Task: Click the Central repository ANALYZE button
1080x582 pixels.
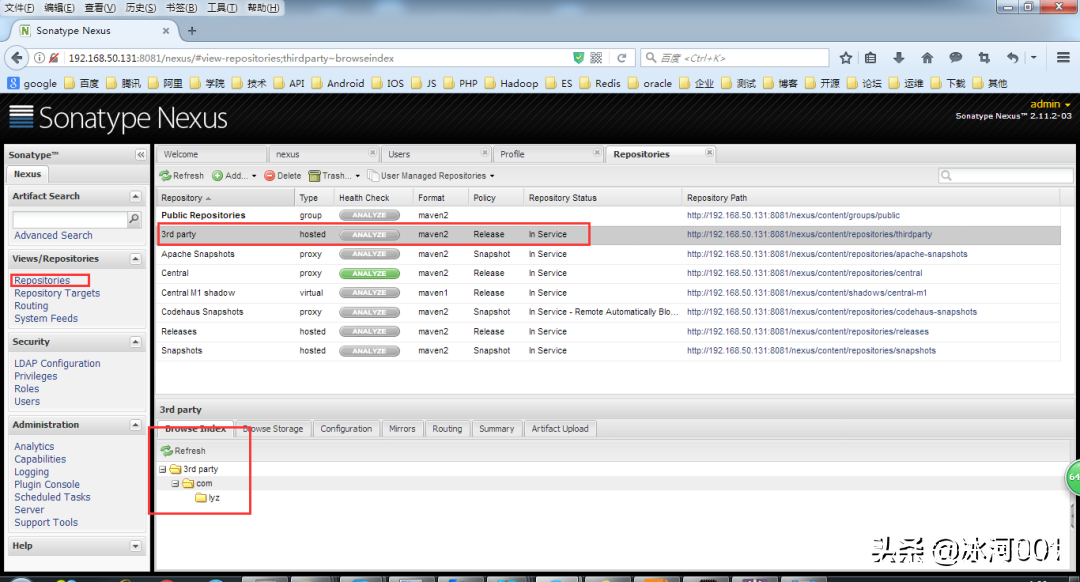Action: coord(369,273)
